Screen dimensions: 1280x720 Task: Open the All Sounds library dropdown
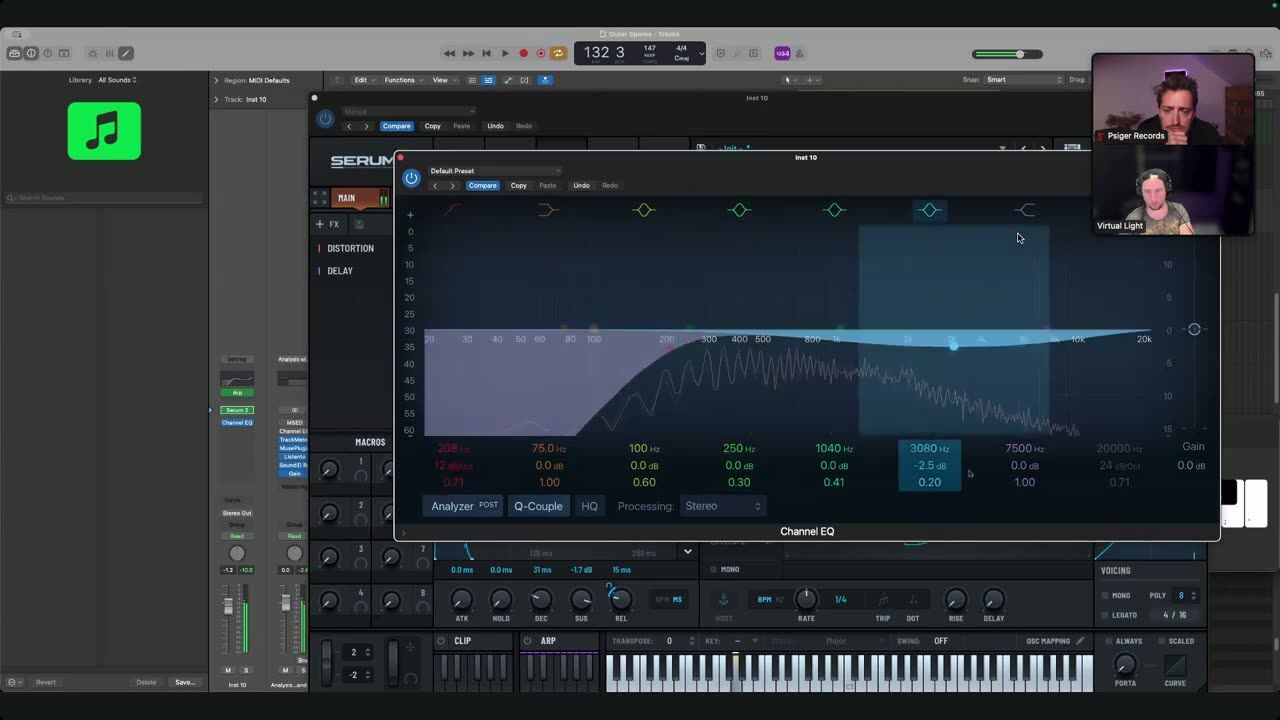click(117, 80)
